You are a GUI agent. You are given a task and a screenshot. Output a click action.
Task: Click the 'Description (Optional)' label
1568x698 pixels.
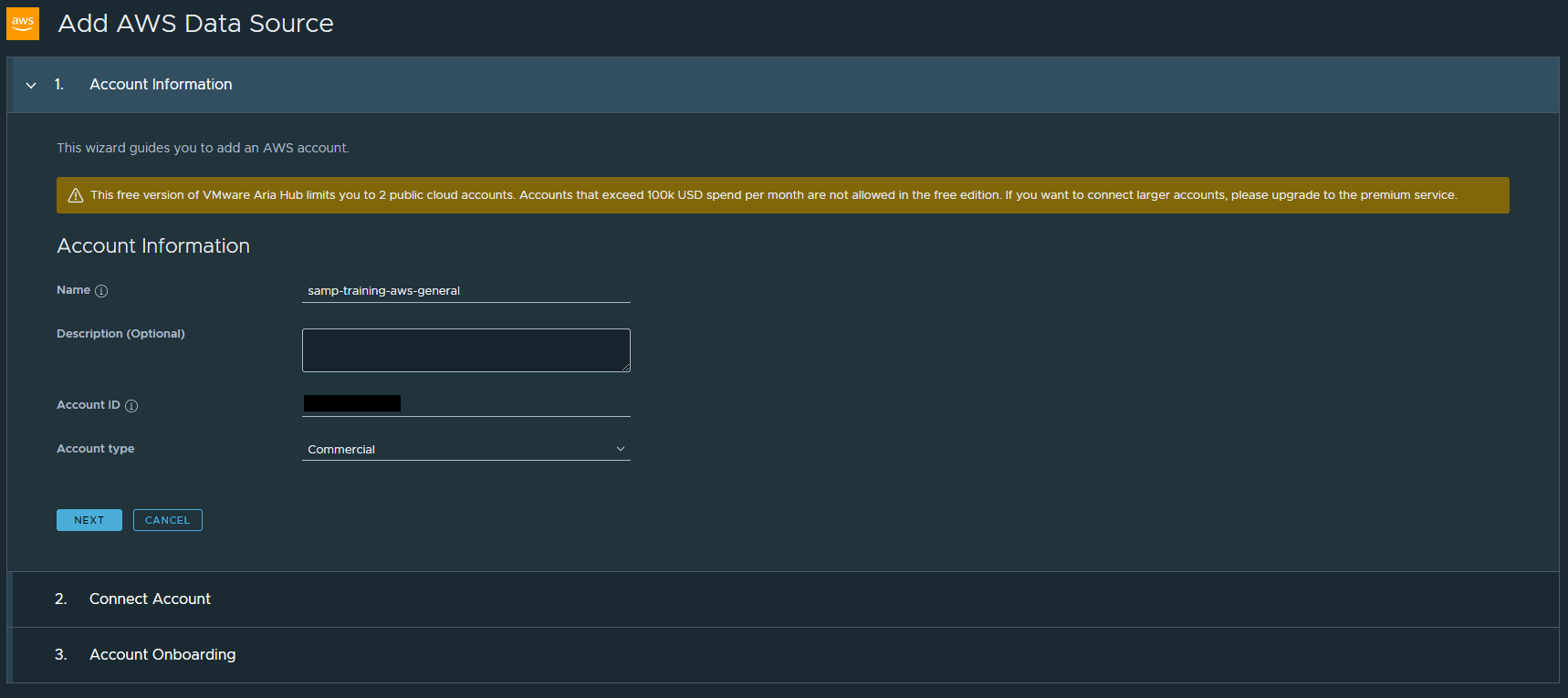[120, 334]
